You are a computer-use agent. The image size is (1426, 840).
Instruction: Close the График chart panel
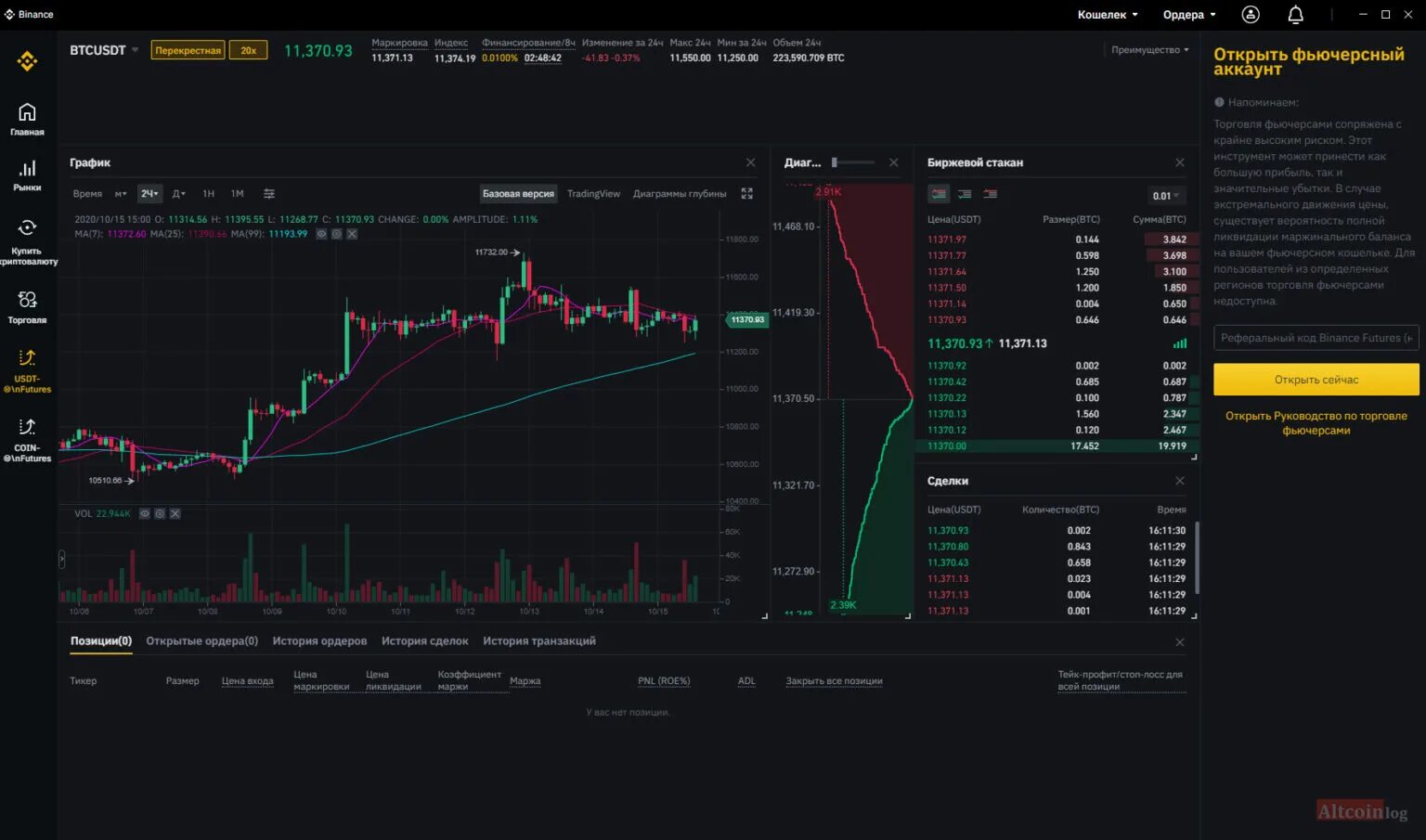750,162
